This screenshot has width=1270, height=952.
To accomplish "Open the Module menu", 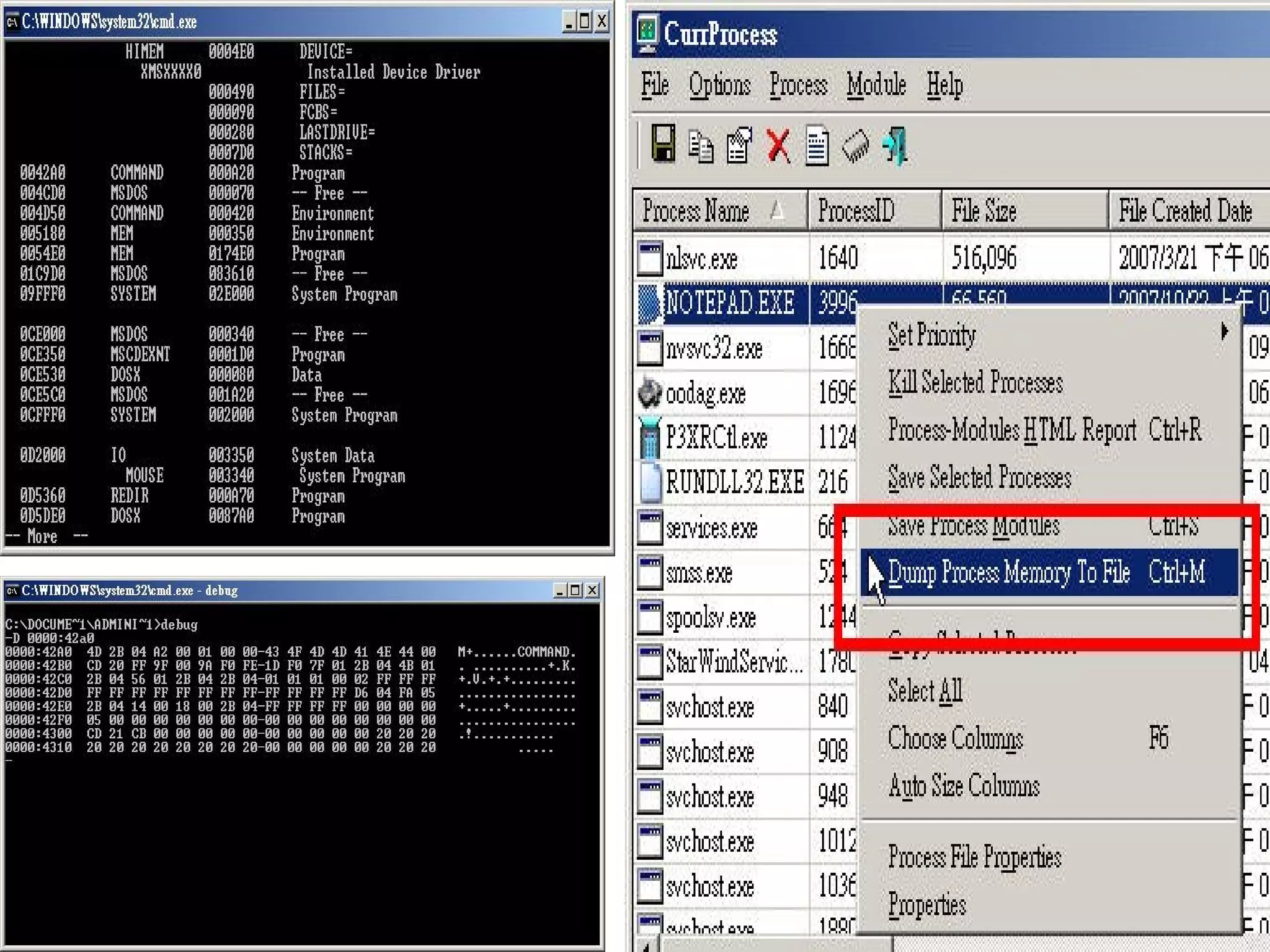I will tap(876, 85).
